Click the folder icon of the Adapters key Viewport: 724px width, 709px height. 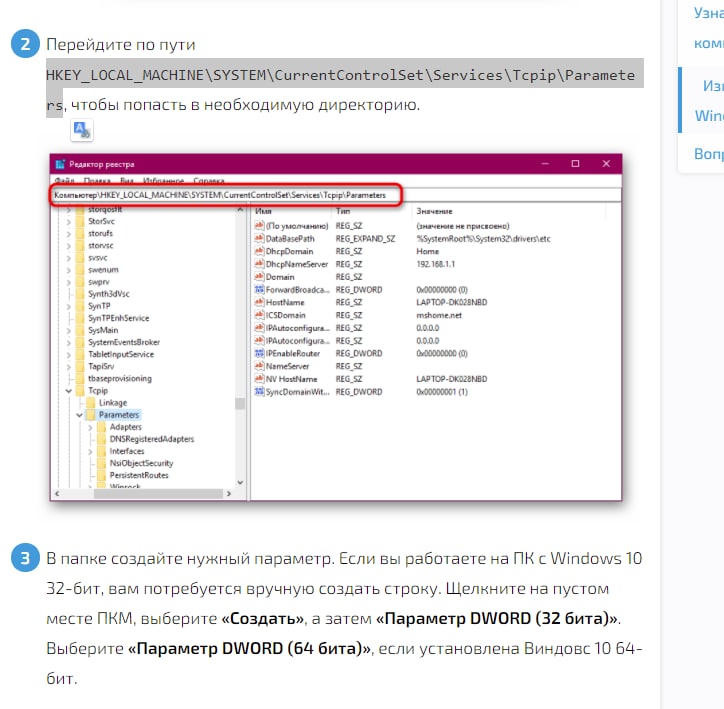click(x=102, y=427)
